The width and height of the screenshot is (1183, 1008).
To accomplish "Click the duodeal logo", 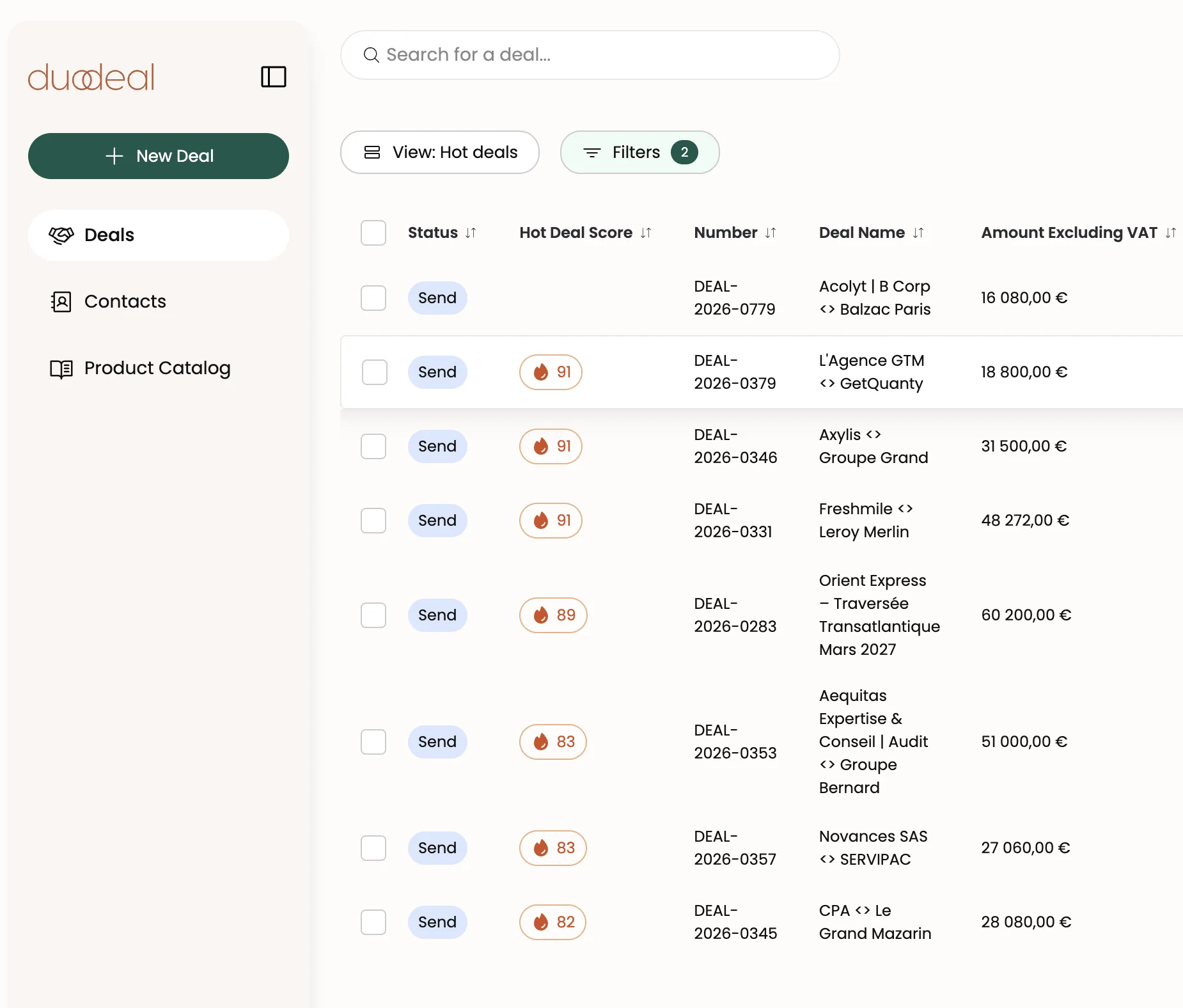I will click(x=91, y=77).
